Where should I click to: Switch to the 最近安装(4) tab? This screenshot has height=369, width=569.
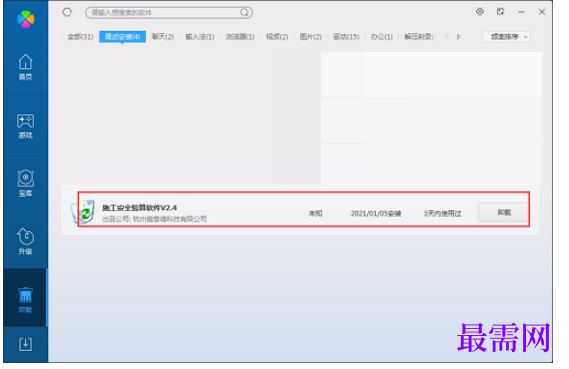coord(123,37)
